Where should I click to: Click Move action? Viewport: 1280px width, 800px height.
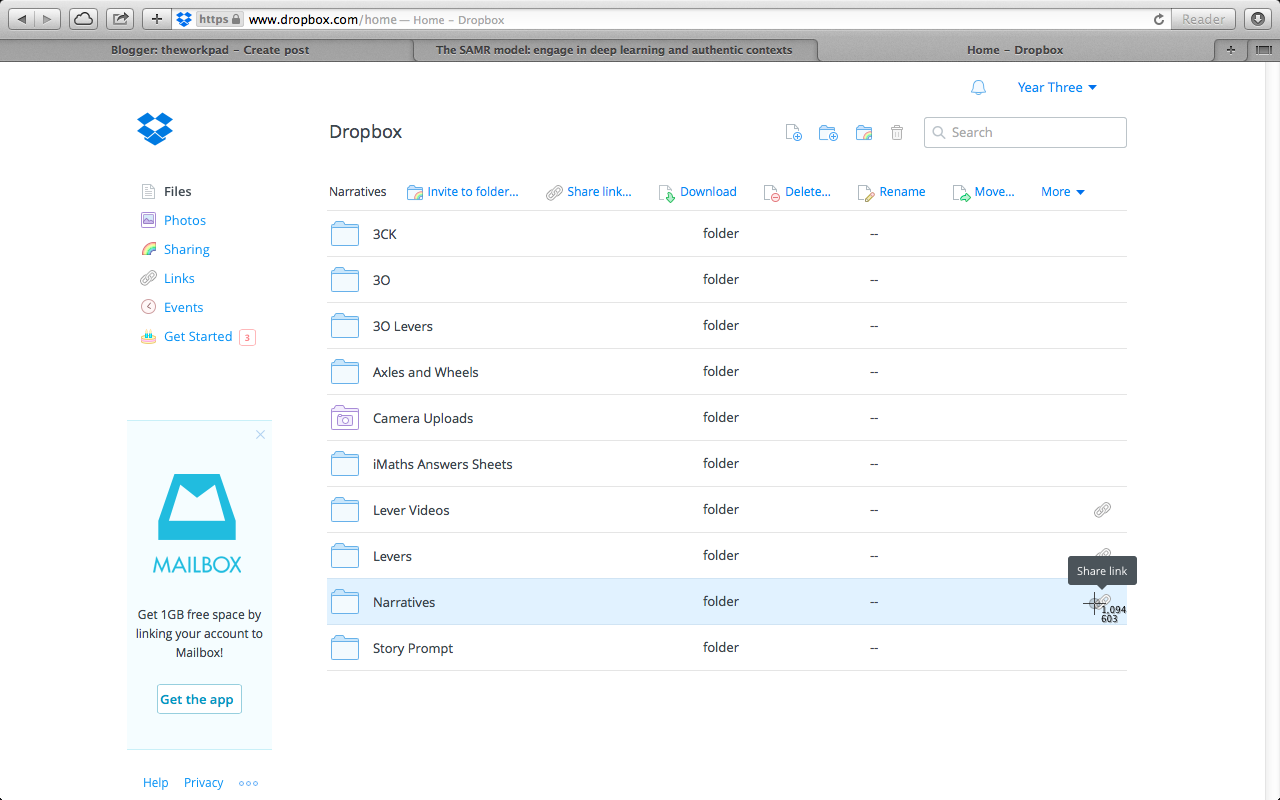coord(984,192)
